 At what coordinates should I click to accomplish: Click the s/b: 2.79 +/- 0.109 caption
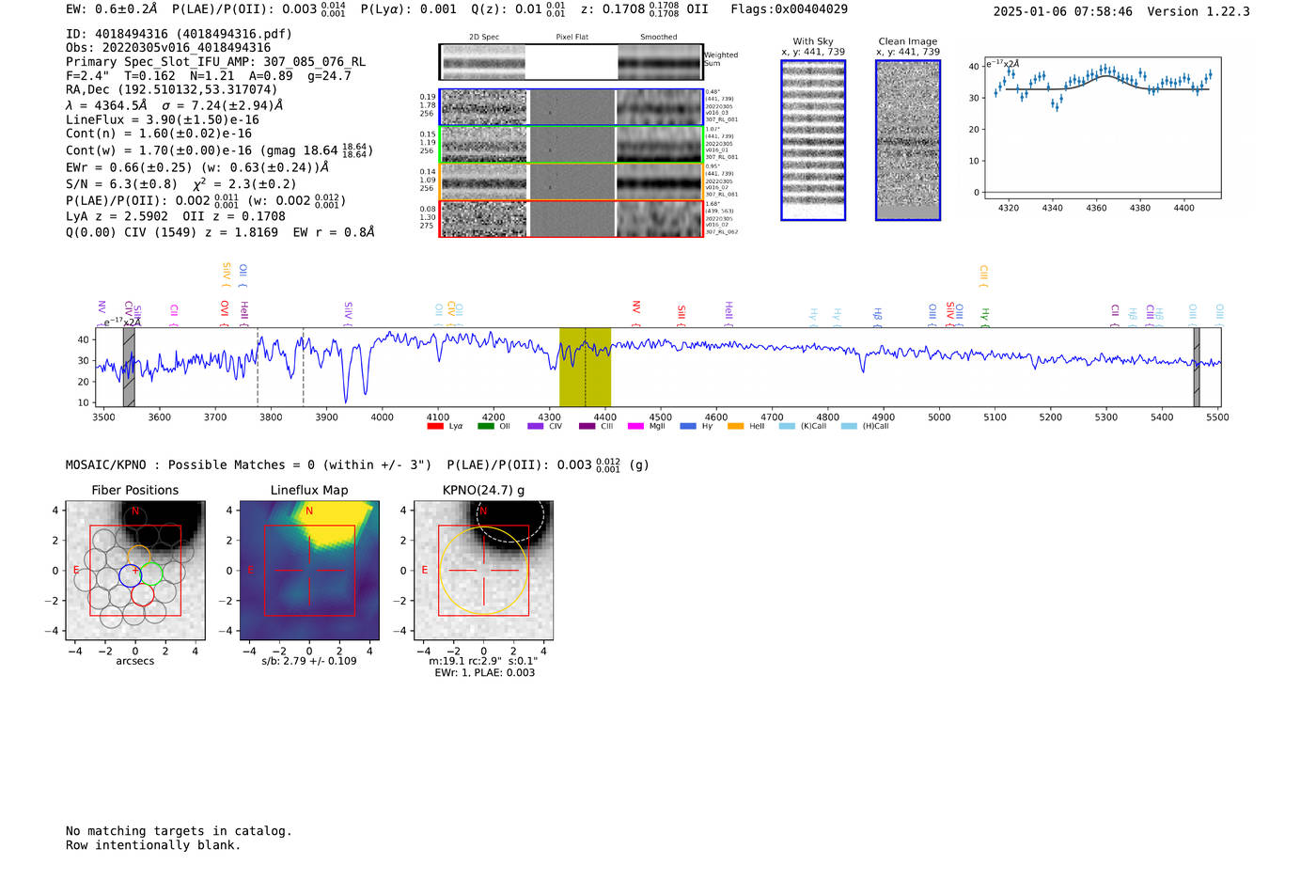309,661
